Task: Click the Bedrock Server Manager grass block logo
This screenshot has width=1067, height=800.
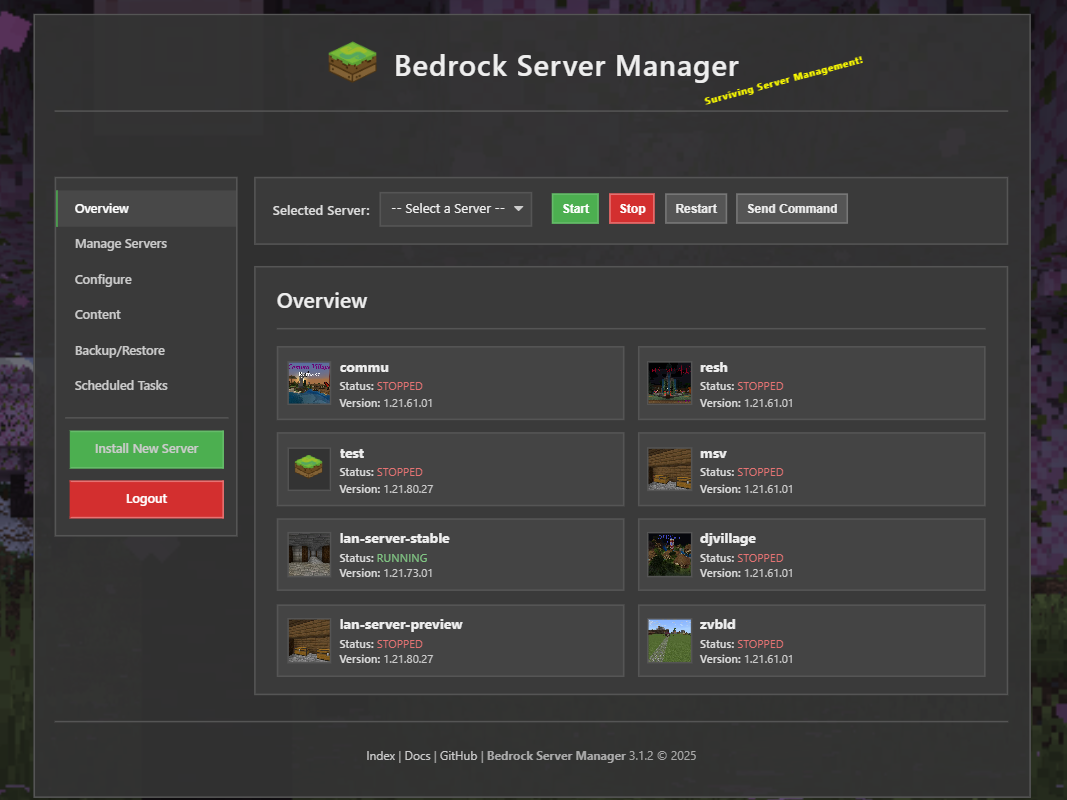Action: coord(352,62)
